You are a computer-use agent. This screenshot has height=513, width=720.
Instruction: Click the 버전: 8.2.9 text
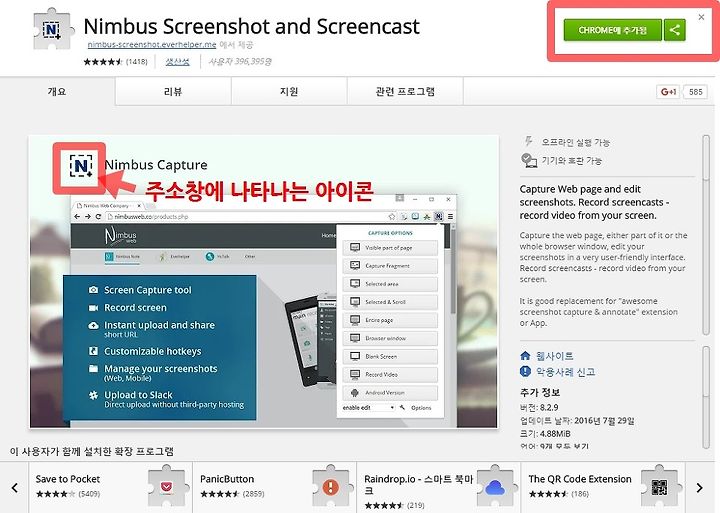(x=539, y=407)
